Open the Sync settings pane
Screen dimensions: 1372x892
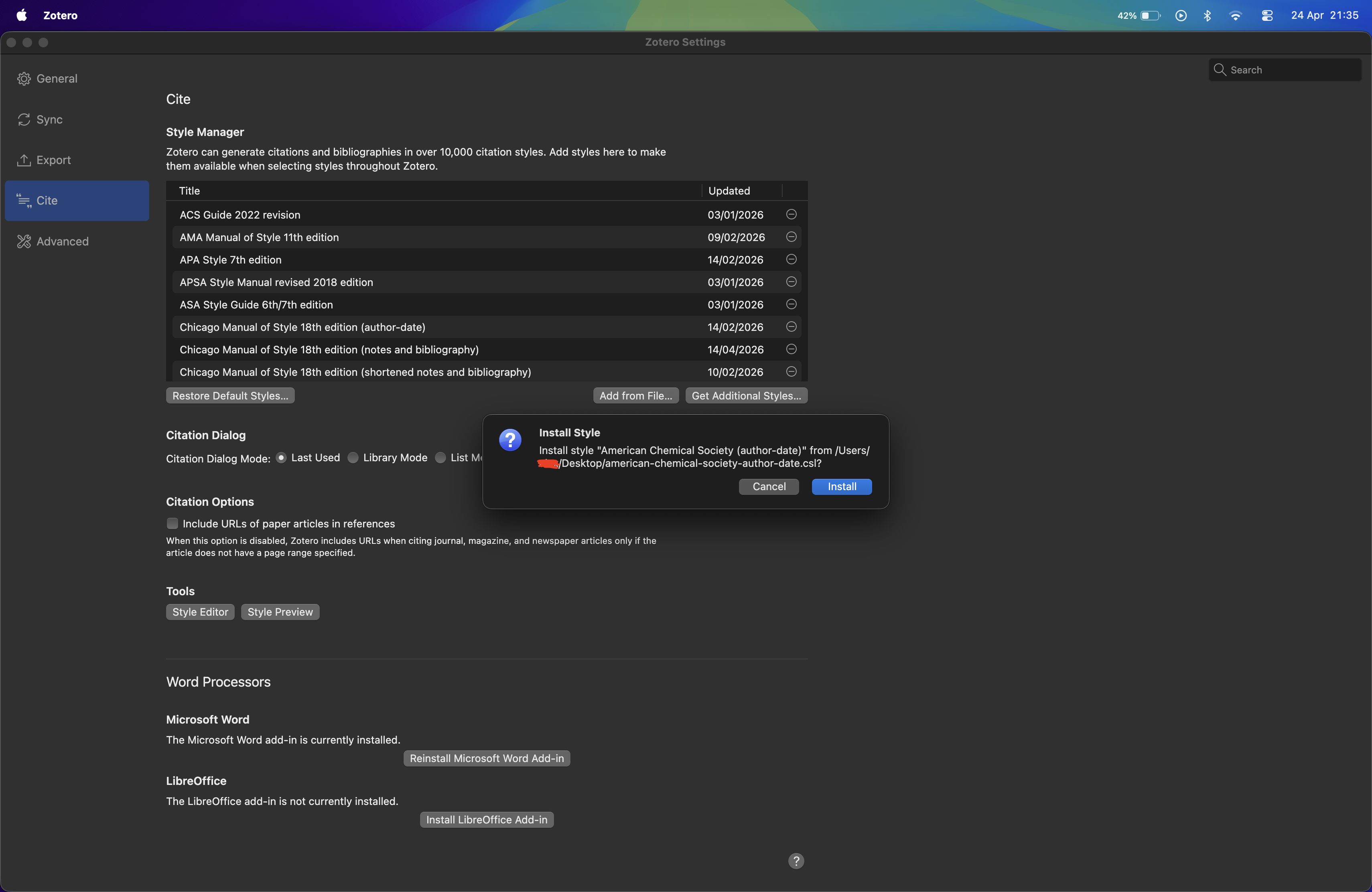49,119
